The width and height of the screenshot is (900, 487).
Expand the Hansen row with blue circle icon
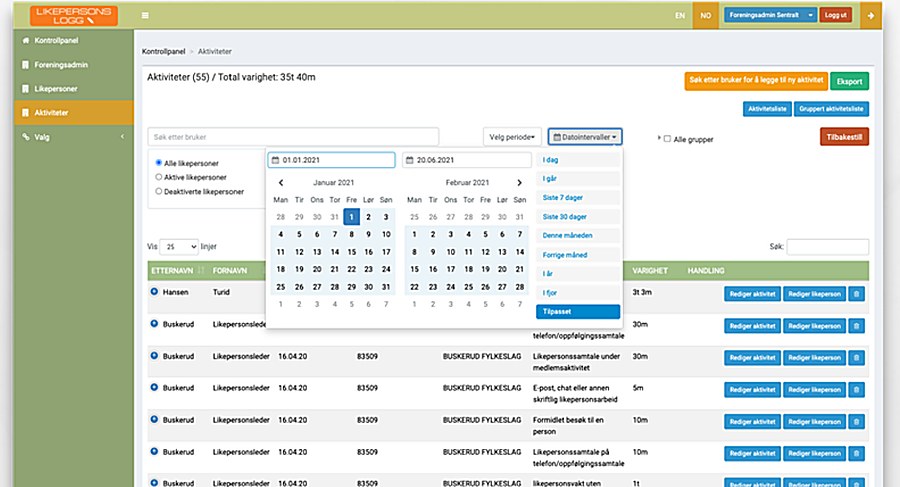154,292
